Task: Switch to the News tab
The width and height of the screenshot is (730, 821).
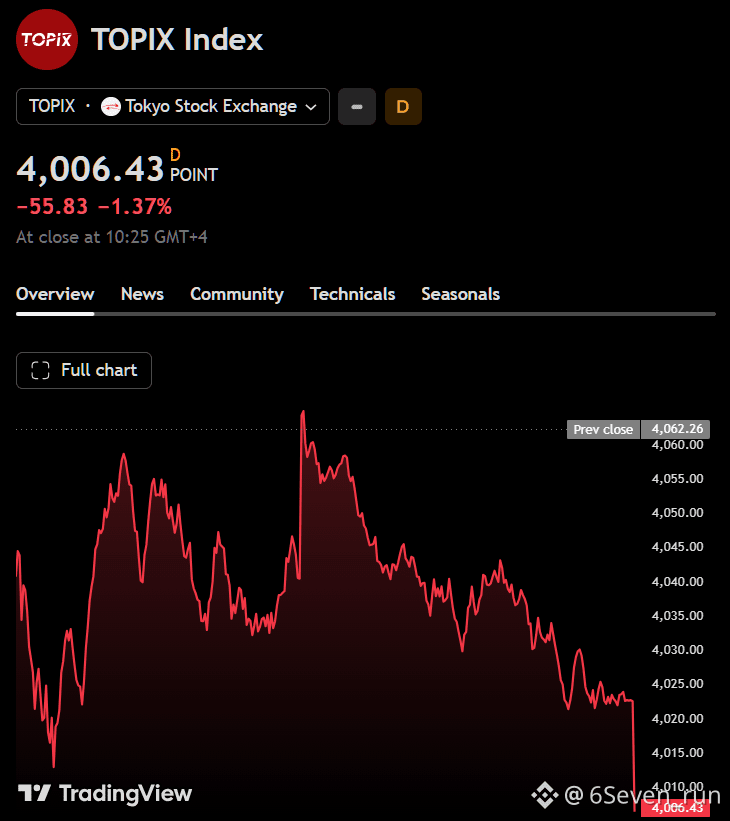Action: click(142, 294)
